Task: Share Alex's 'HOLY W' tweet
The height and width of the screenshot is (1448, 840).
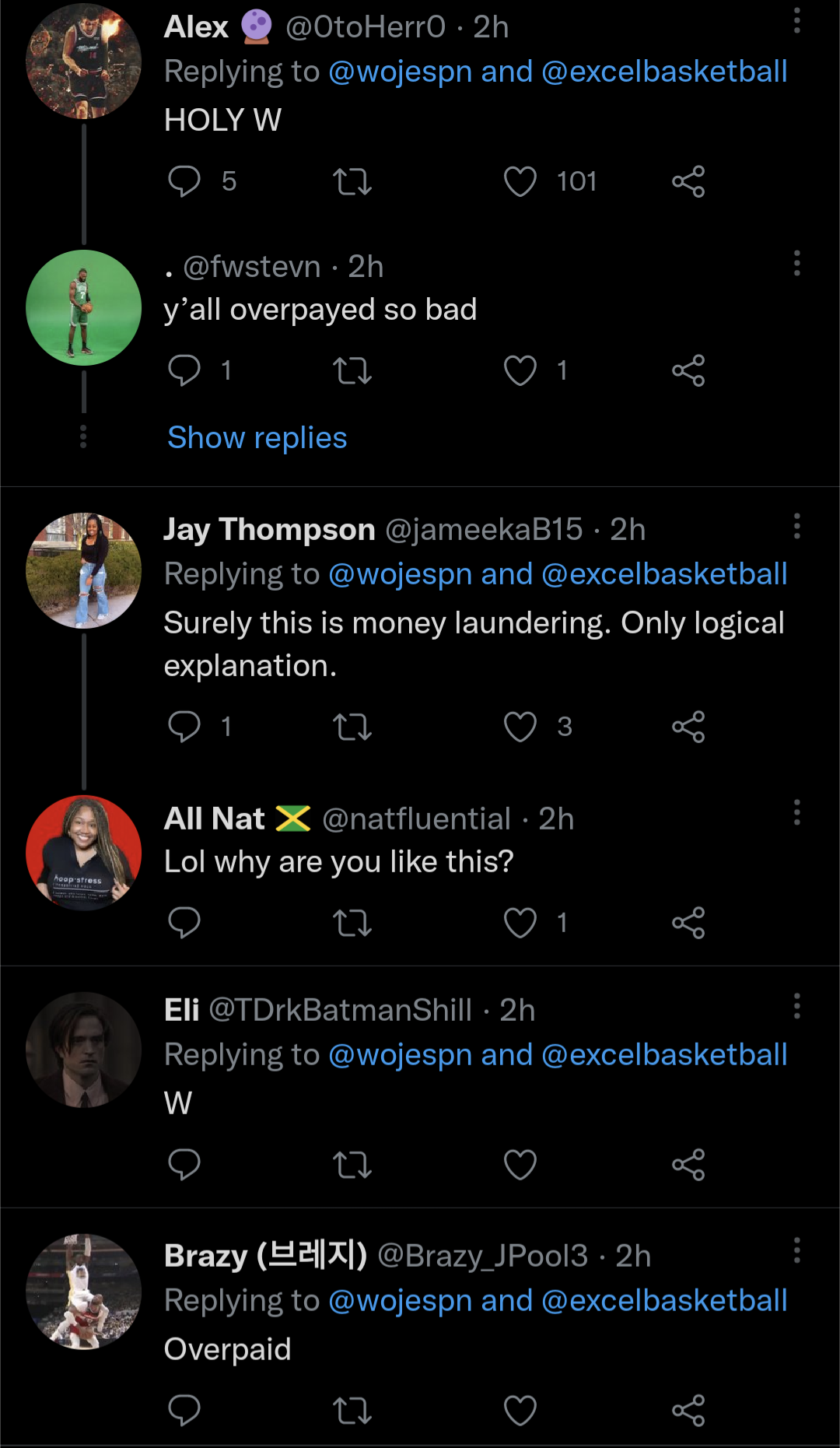Action: [688, 182]
